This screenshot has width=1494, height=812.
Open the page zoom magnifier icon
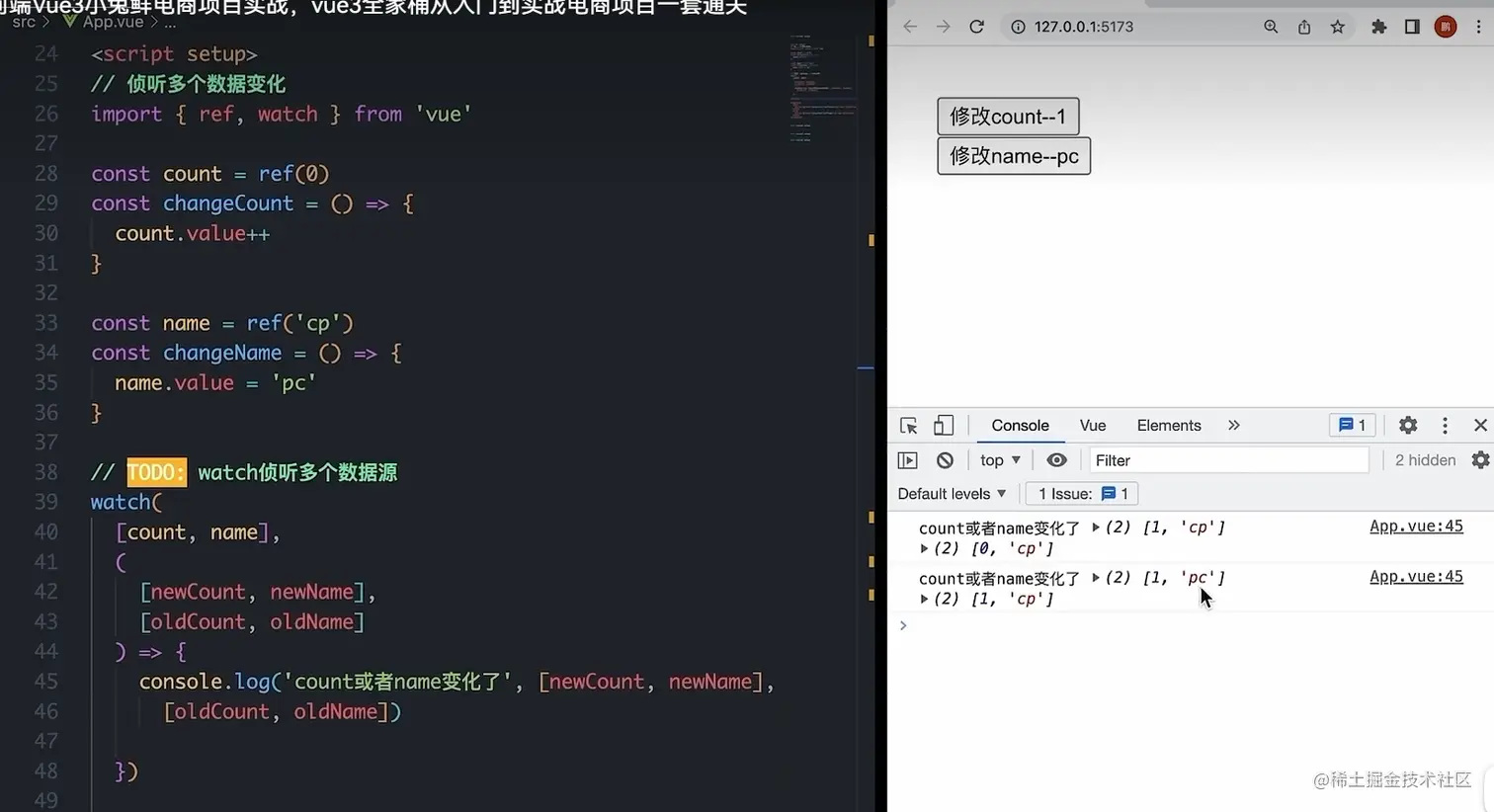1271,27
